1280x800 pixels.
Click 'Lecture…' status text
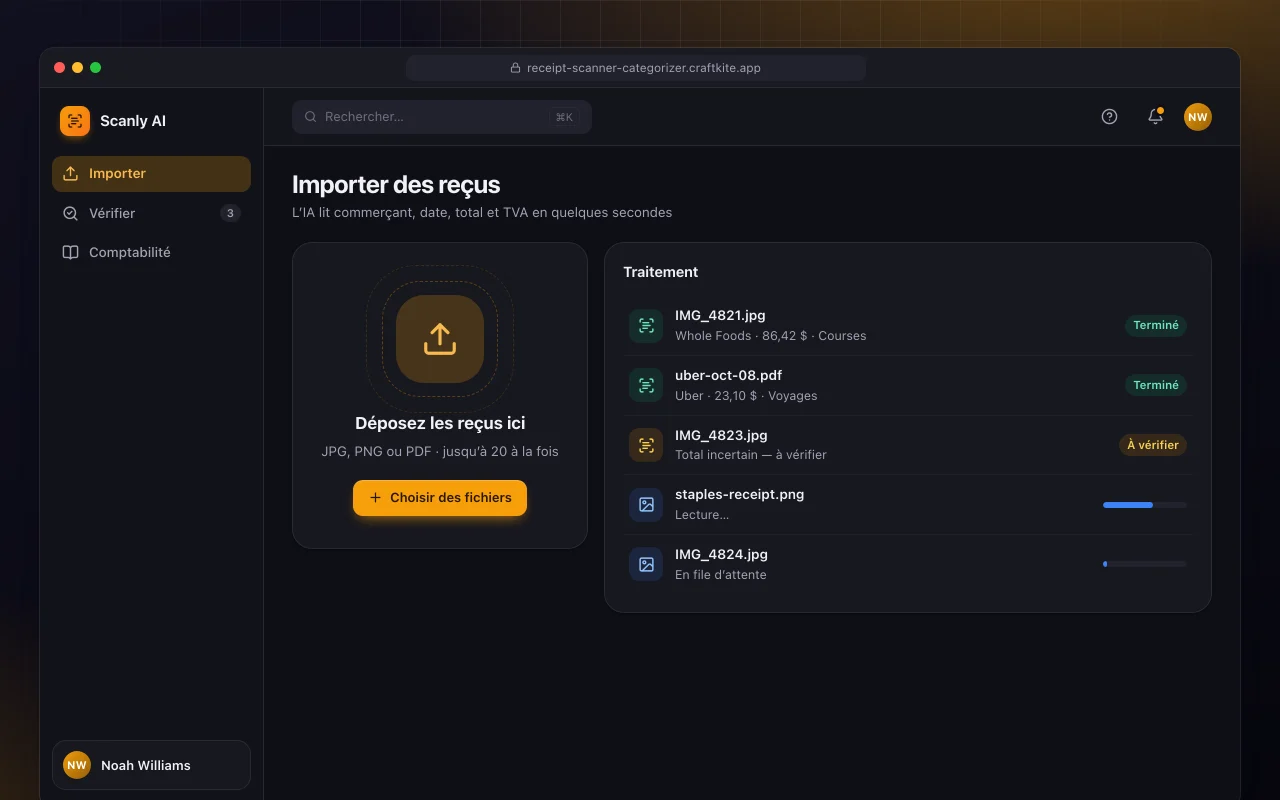[x=702, y=515]
